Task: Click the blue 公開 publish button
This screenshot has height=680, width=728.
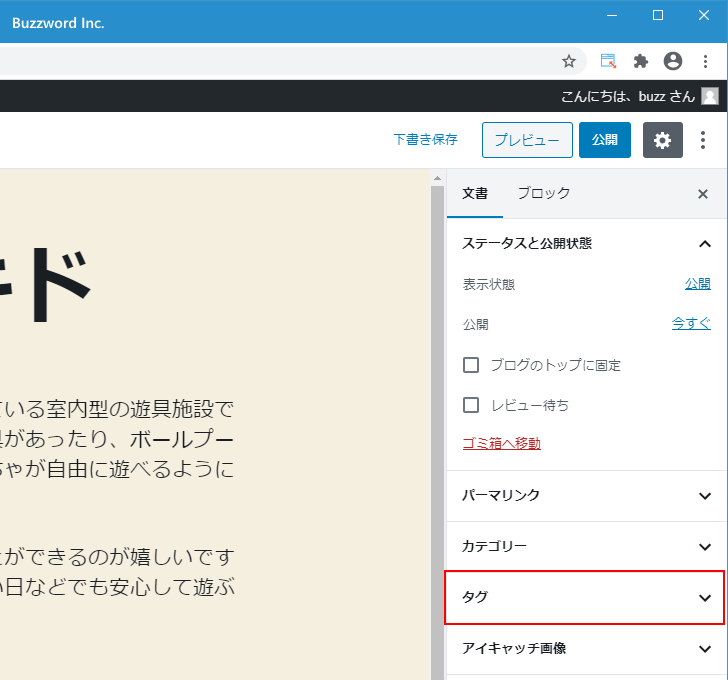Action: pyautogui.click(x=604, y=140)
